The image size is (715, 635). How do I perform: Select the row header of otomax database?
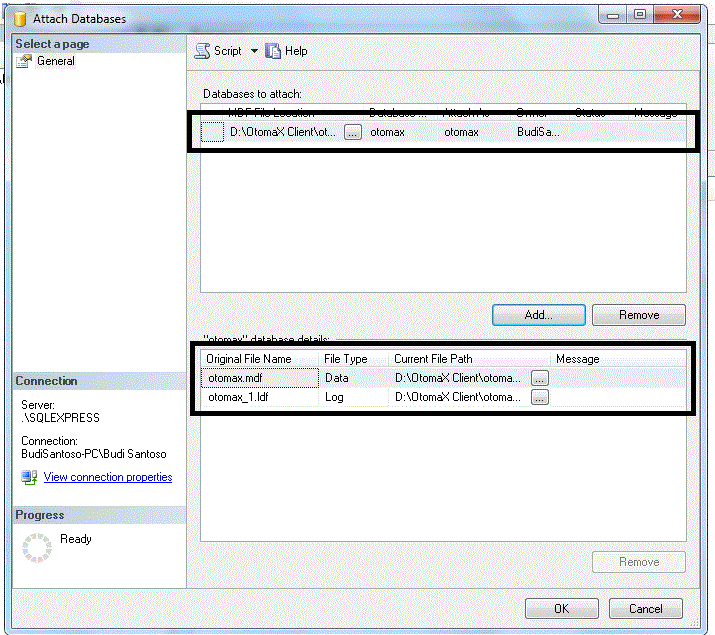click(212, 132)
